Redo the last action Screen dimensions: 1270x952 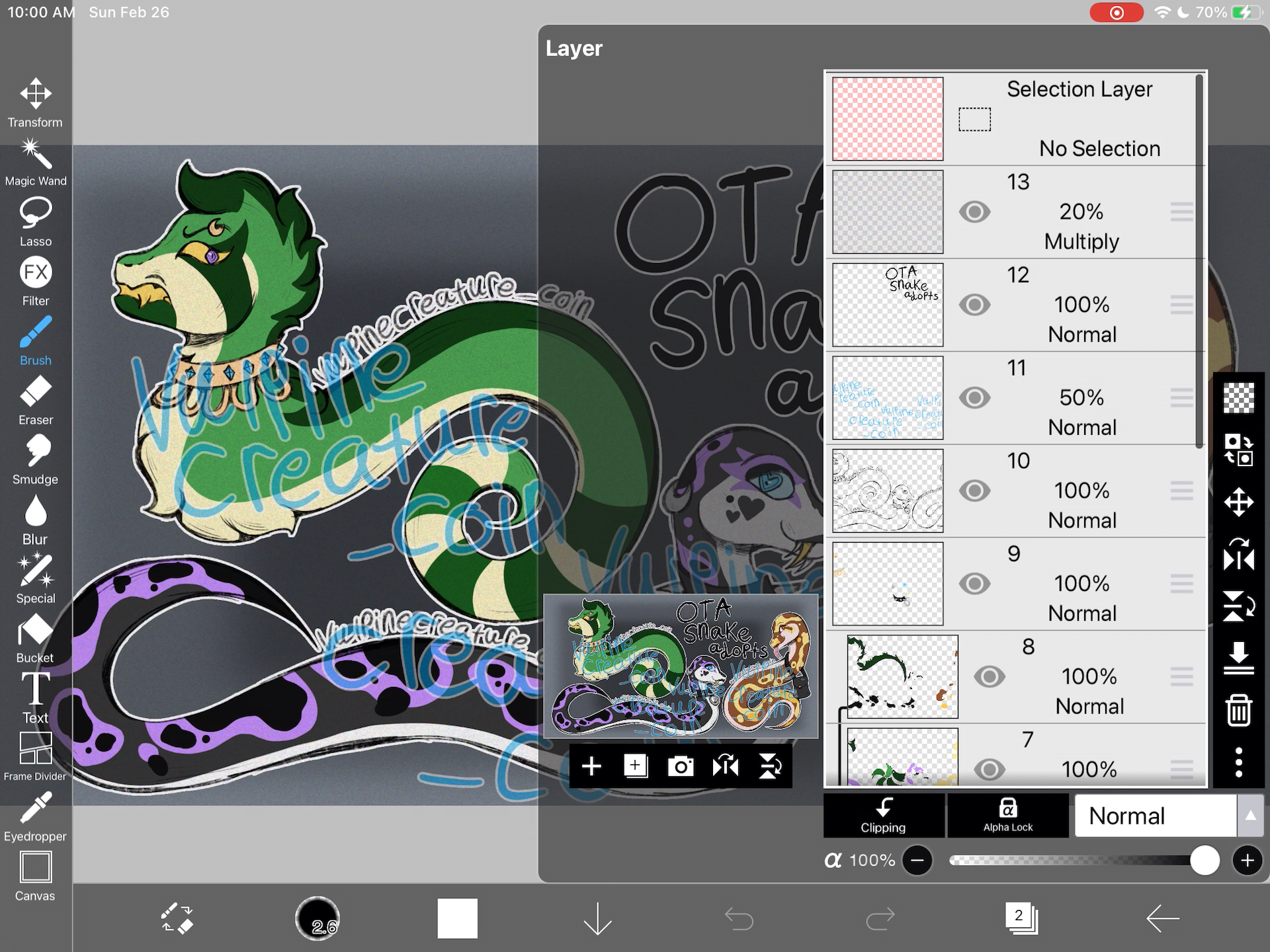(880, 918)
